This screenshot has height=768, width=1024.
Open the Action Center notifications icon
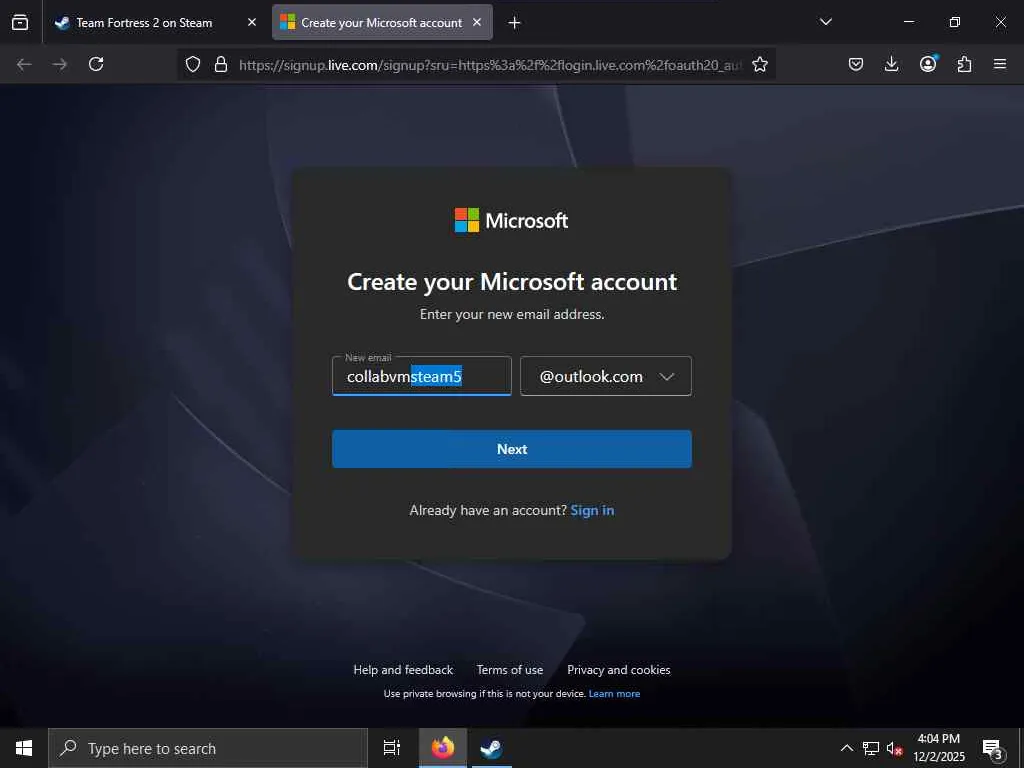click(x=993, y=748)
